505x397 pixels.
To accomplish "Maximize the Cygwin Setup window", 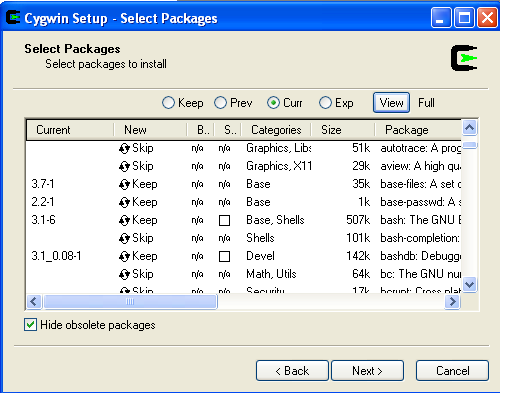I will pyautogui.click(x=464, y=17).
